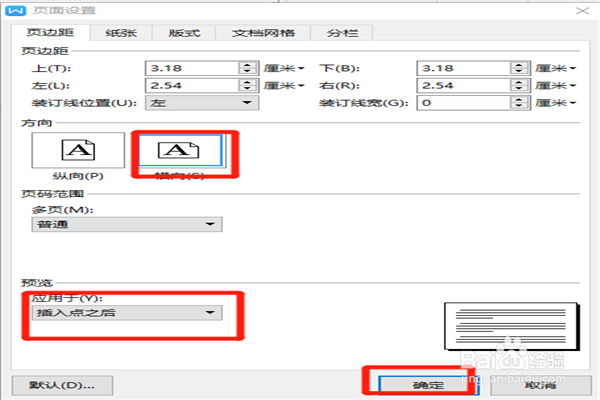Screen dimensions: 600x400
Task: Open the 版式 tab
Action: (184, 33)
